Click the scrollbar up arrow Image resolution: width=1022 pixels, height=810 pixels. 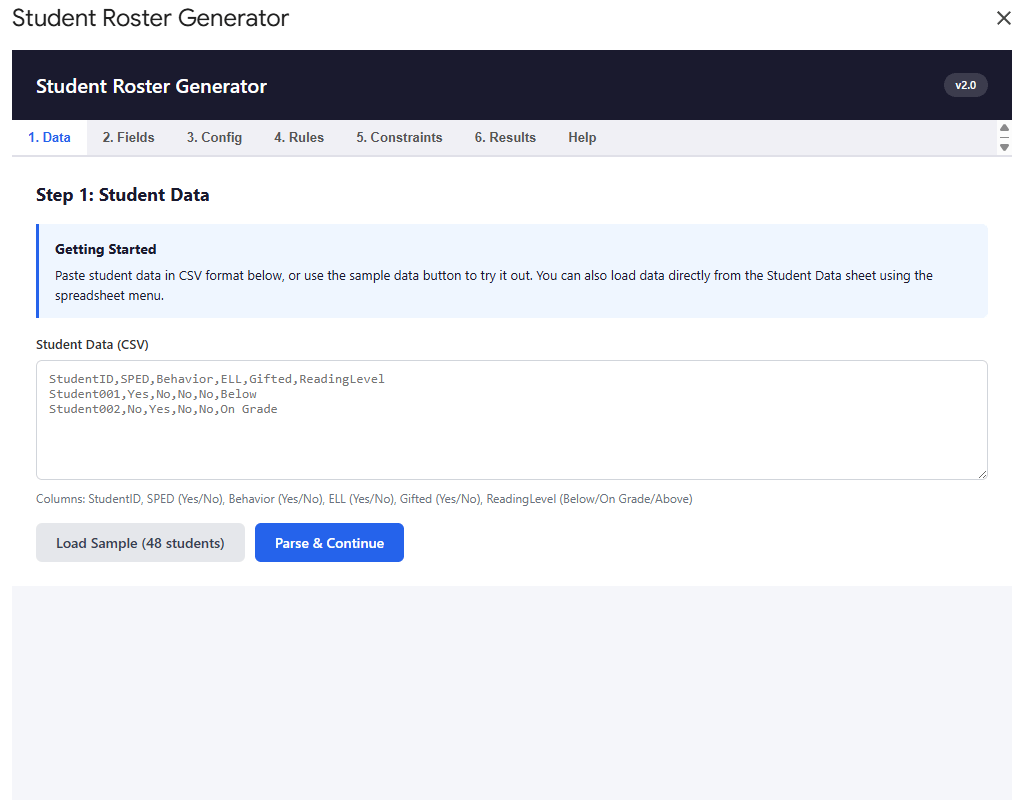coord(1004,129)
